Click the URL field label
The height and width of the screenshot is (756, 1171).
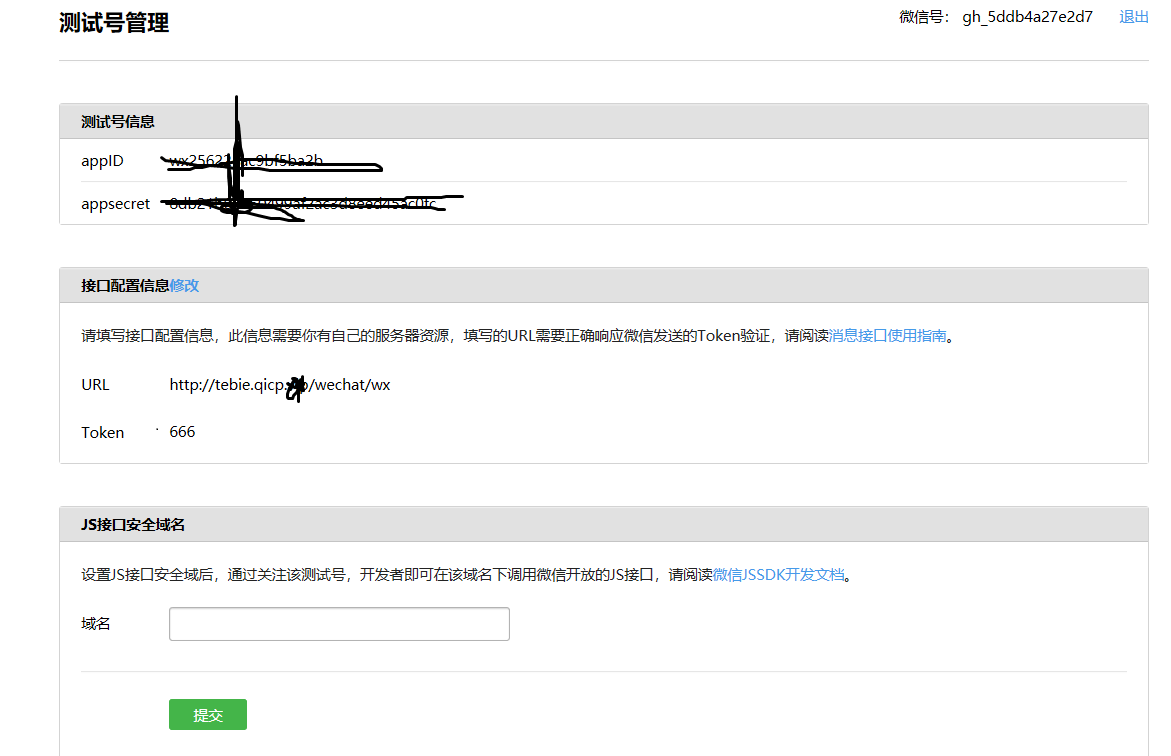coord(95,385)
